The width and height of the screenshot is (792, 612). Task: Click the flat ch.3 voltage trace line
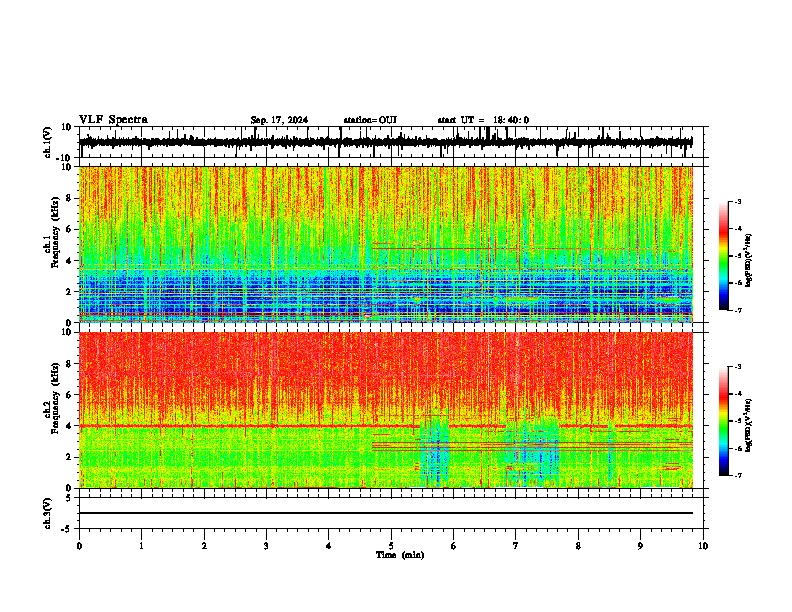(385, 513)
